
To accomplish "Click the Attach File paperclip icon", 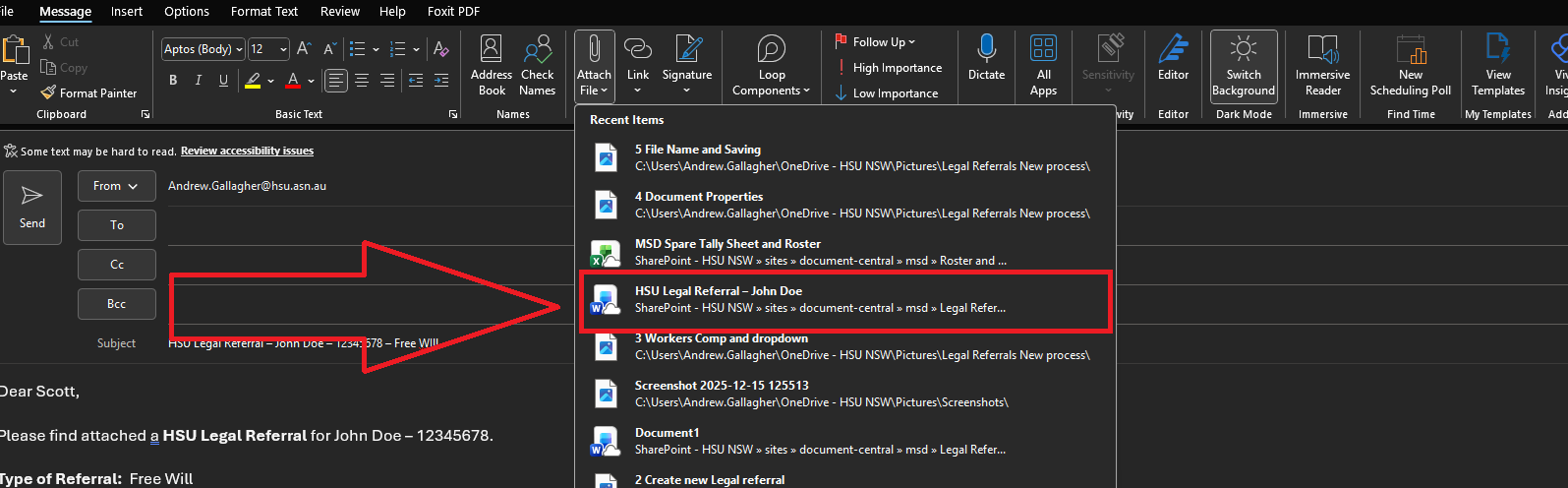I will point(594,50).
